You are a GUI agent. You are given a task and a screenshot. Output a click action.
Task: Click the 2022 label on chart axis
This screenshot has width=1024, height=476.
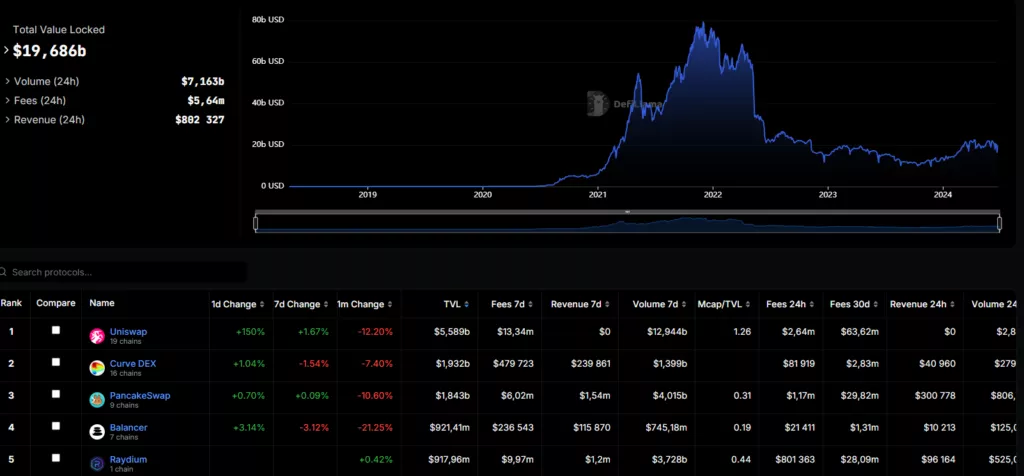pyautogui.click(x=712, y=195)
